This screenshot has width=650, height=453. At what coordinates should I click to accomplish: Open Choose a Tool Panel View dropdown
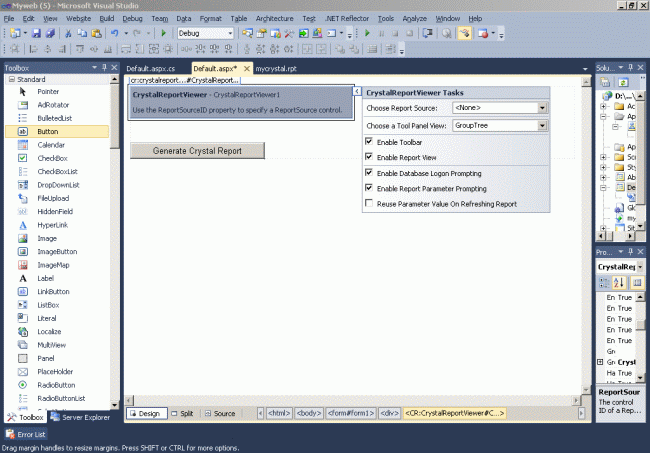[x=542, y=126]
